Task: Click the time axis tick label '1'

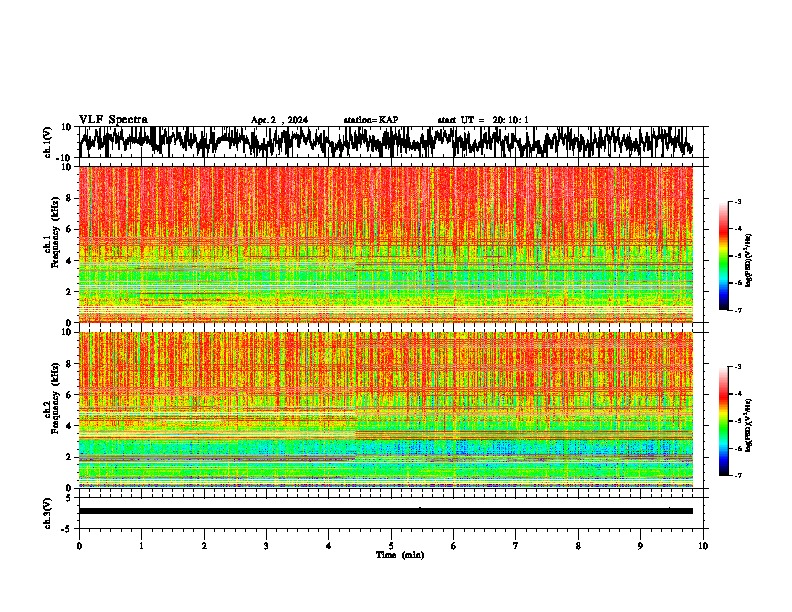Action: [x=141, y=546]
